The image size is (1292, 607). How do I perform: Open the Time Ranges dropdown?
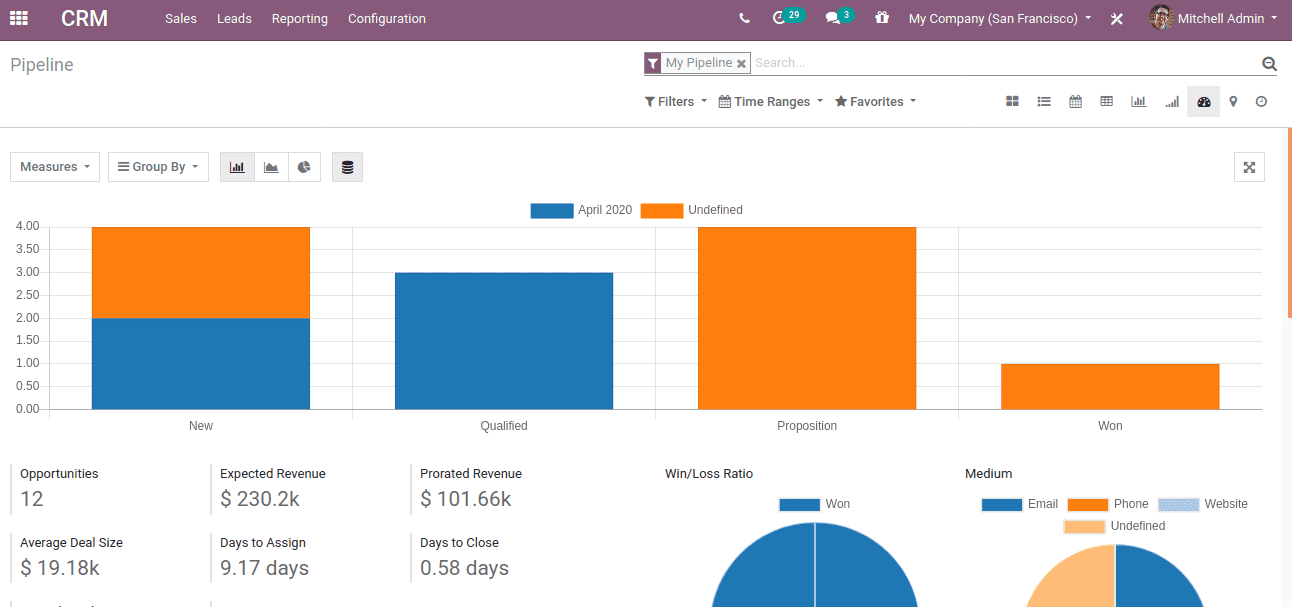[x=771, y=101]
